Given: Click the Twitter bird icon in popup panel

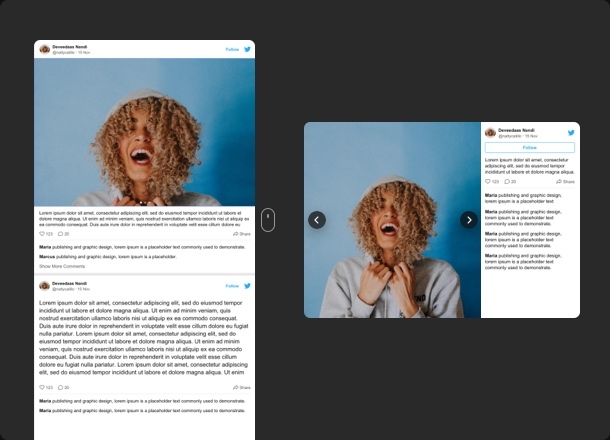Looking at the screenshot, I should [572, 132].
